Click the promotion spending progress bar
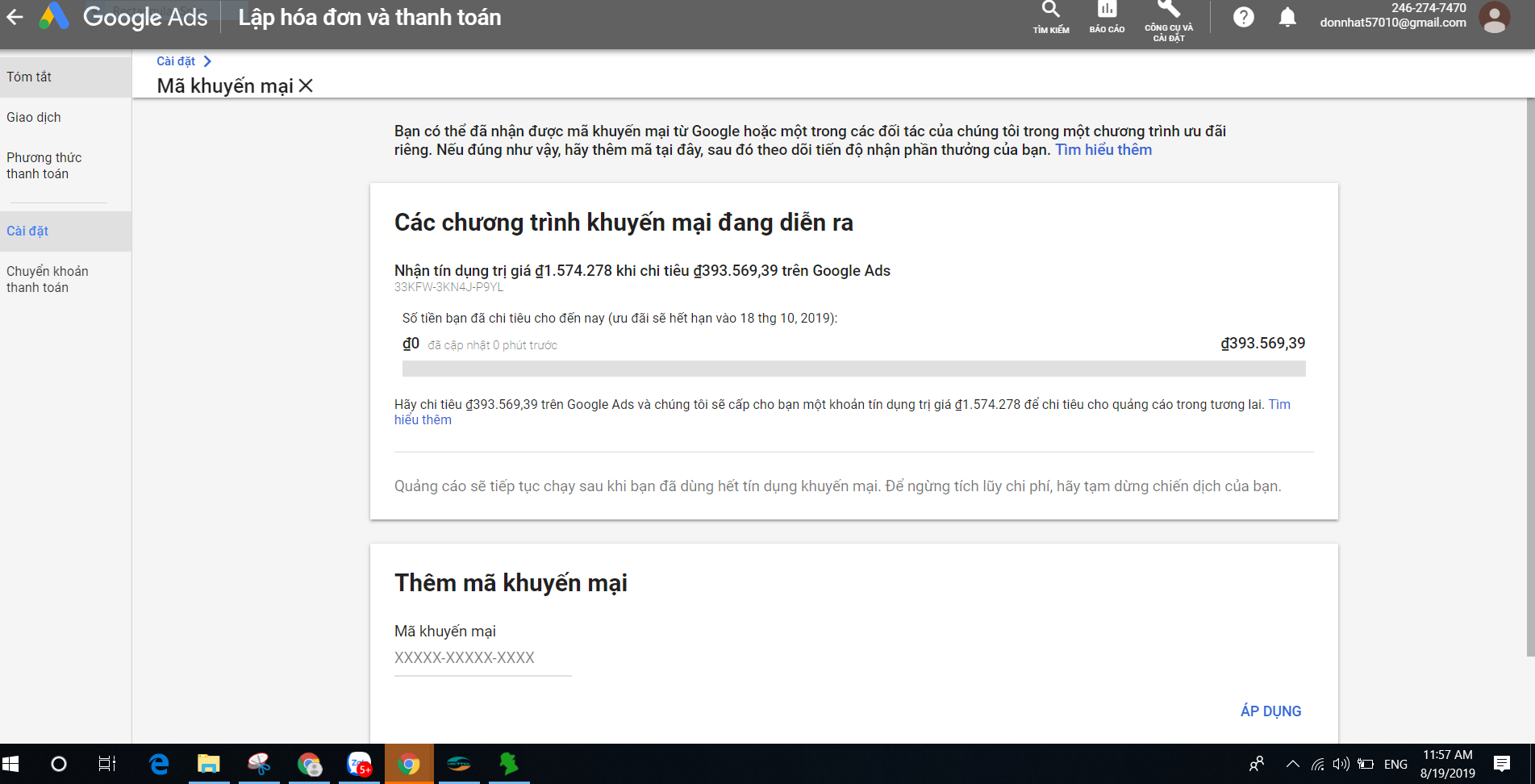 [x=853, y=369]
